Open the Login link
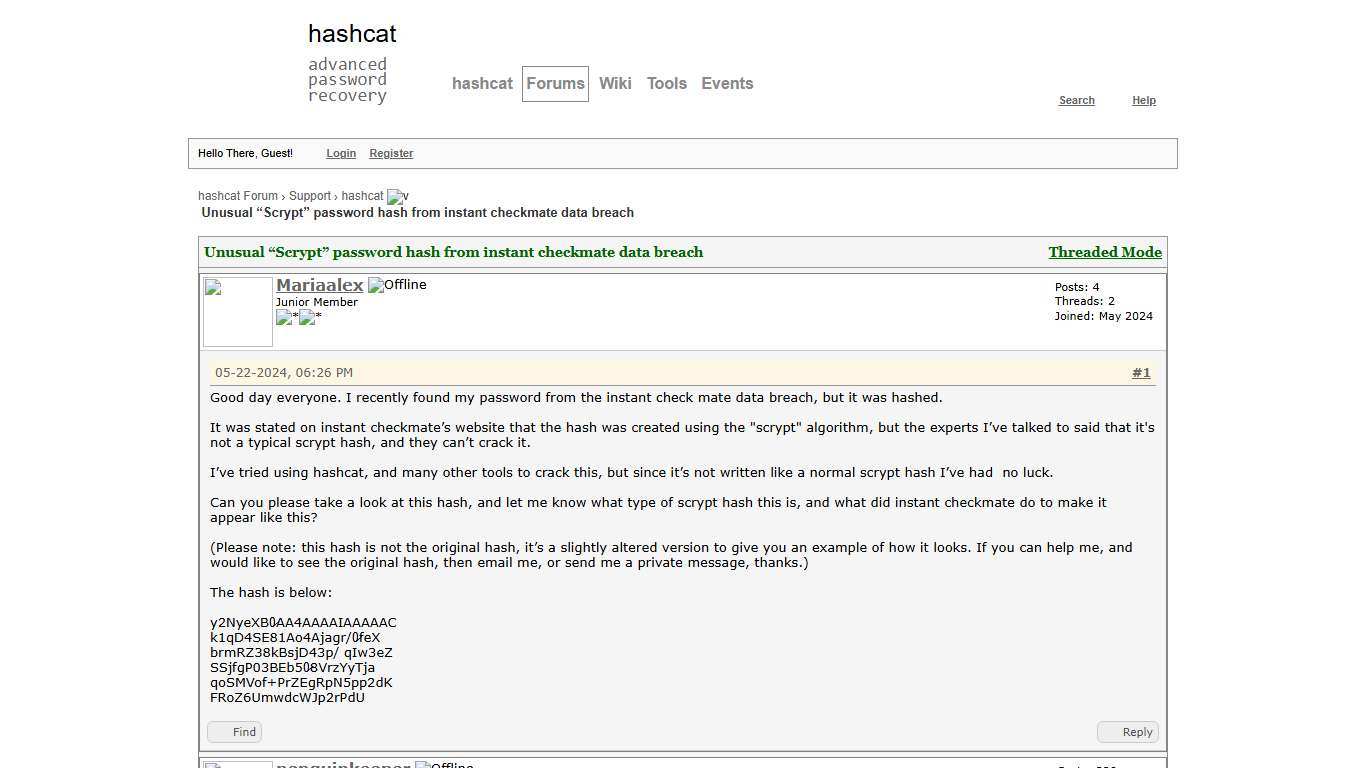Screen dimensions: 1366x768 (x=340, y=153)
